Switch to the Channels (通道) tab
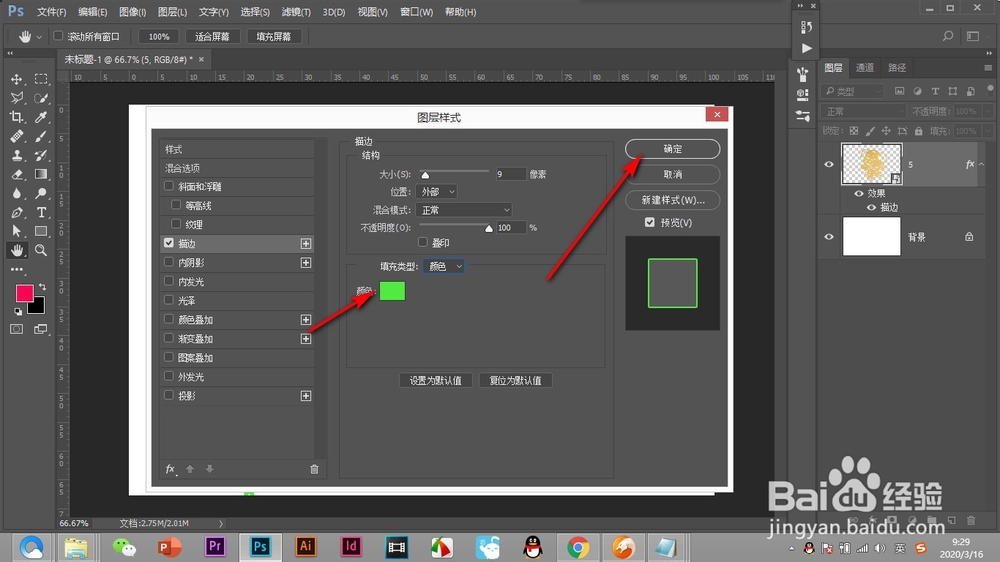 865,68
